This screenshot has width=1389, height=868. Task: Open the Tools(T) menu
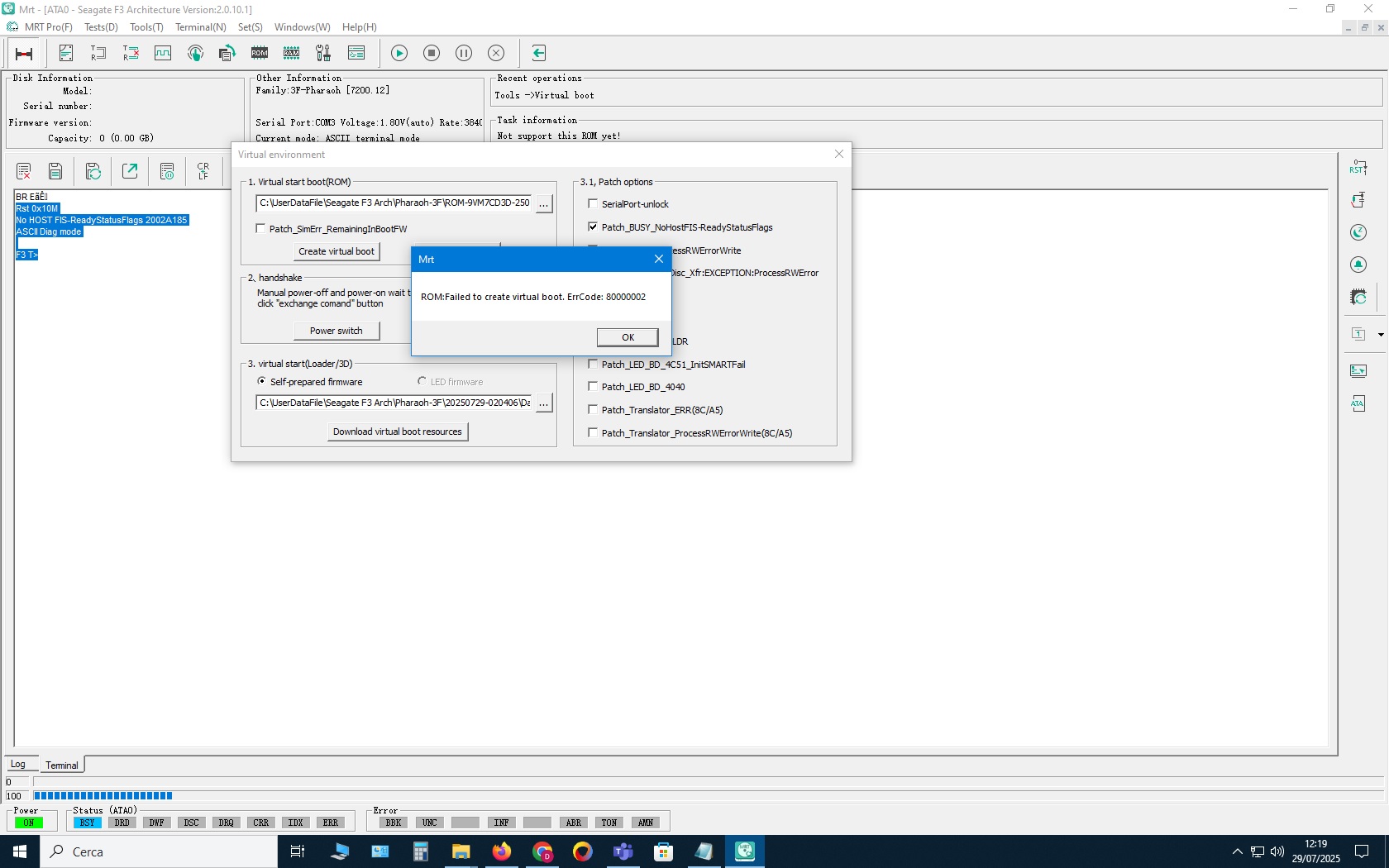[146, 27]
